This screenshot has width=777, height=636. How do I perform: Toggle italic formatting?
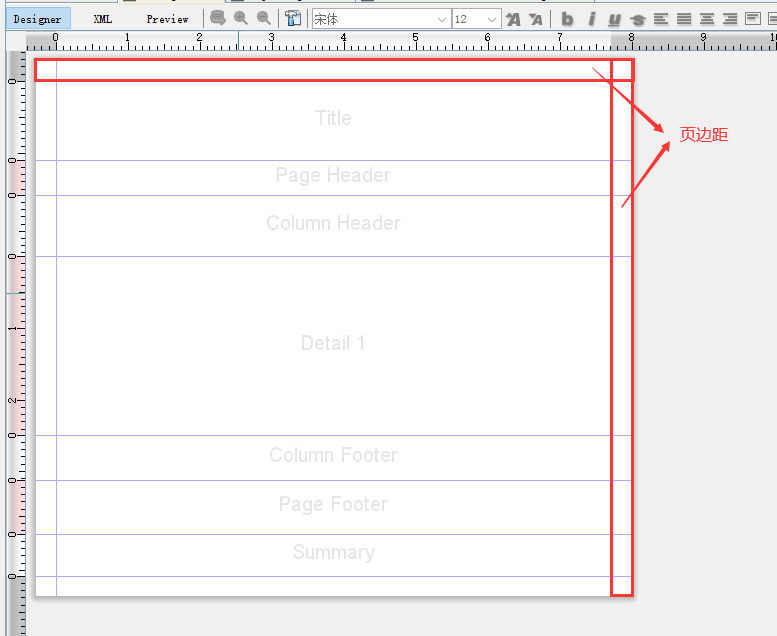(x=591, y=19)
